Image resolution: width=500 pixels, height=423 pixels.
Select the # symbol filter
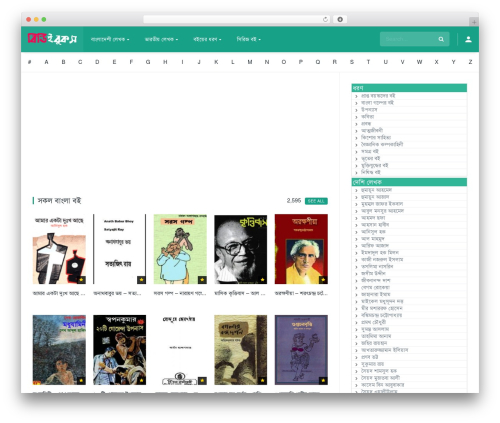30,62
